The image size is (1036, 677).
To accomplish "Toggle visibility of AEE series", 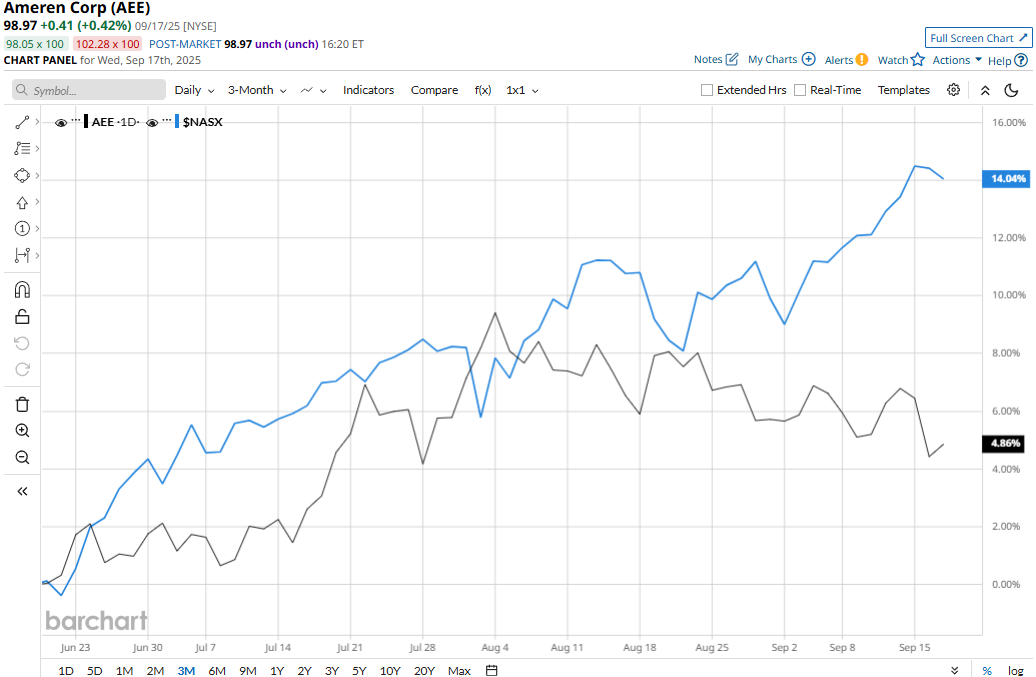I will click(x=61, y=122).
